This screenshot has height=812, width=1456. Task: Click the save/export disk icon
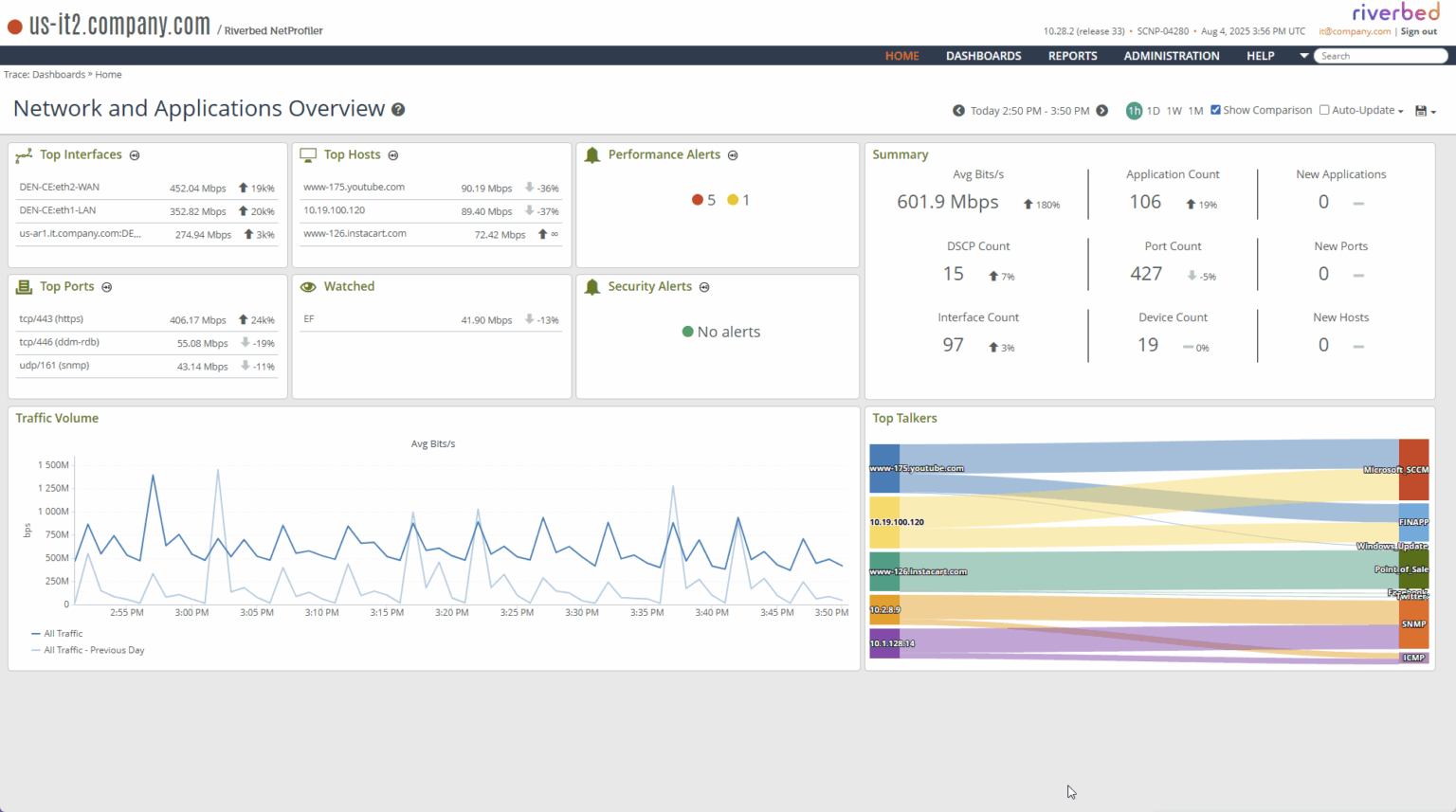(x=1418, y=110)
